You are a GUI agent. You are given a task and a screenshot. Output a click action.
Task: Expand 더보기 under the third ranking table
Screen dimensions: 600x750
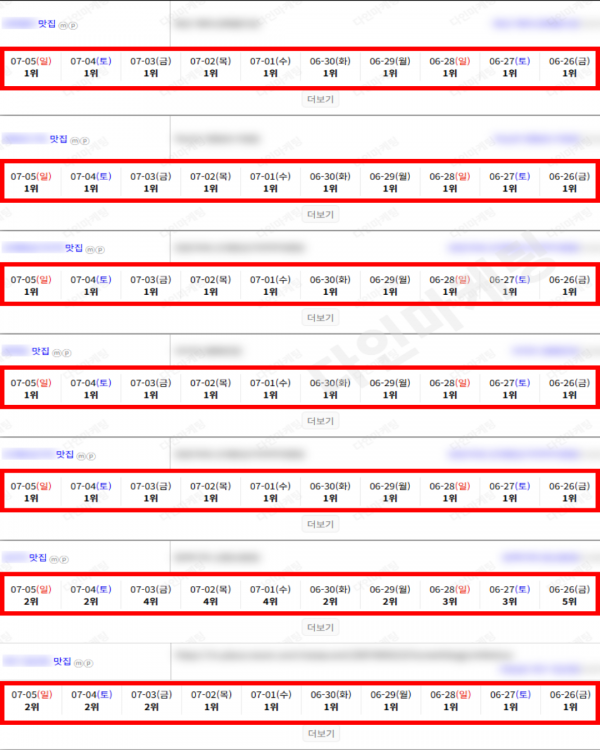point(321,318)
